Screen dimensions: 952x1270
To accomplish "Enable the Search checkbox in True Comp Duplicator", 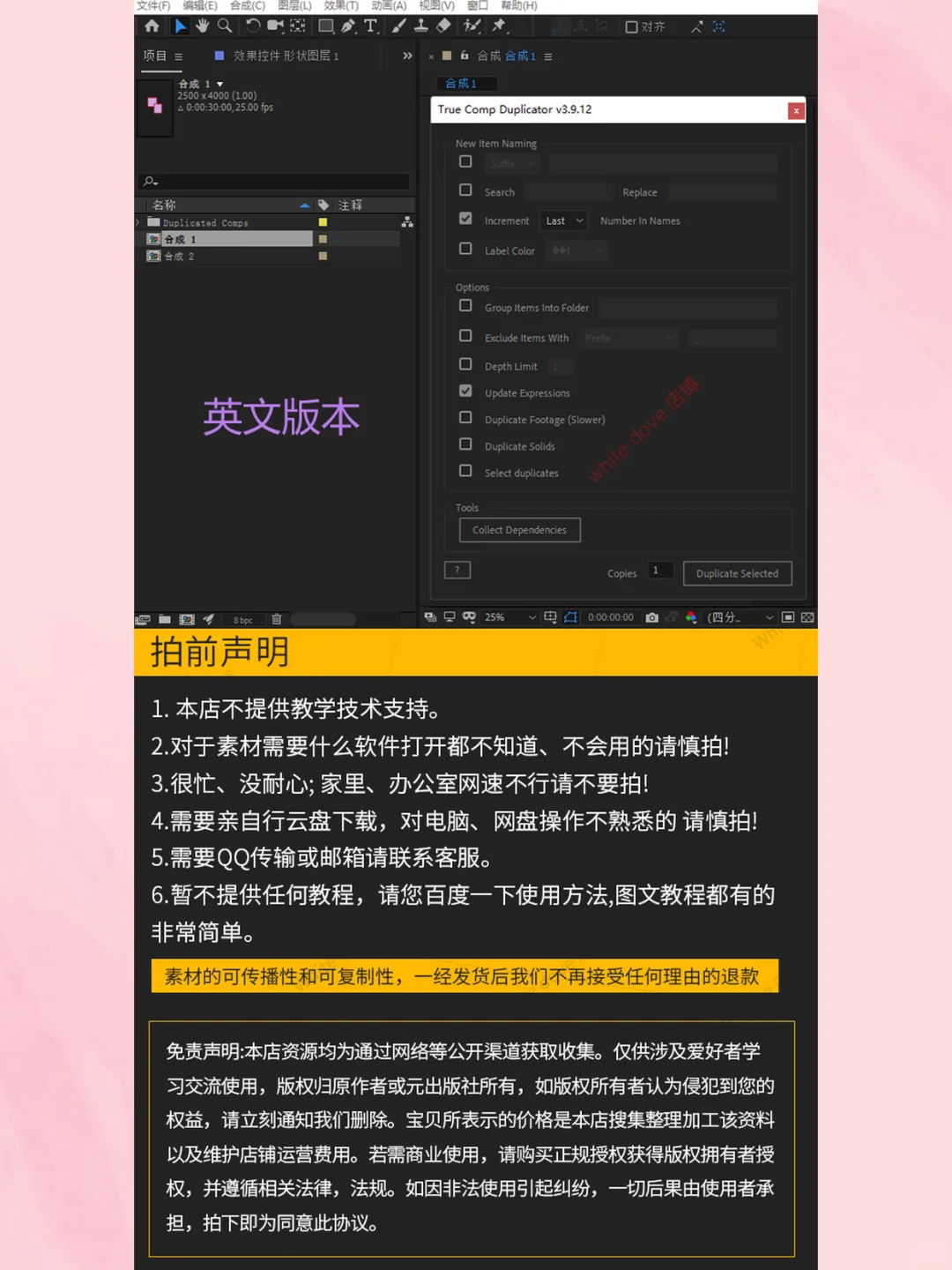I will (465, 189).
